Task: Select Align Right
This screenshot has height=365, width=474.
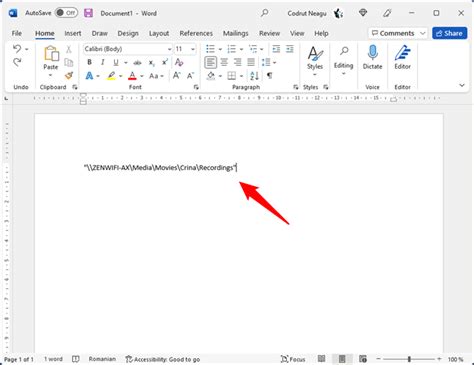Action: tap(238, 62)
